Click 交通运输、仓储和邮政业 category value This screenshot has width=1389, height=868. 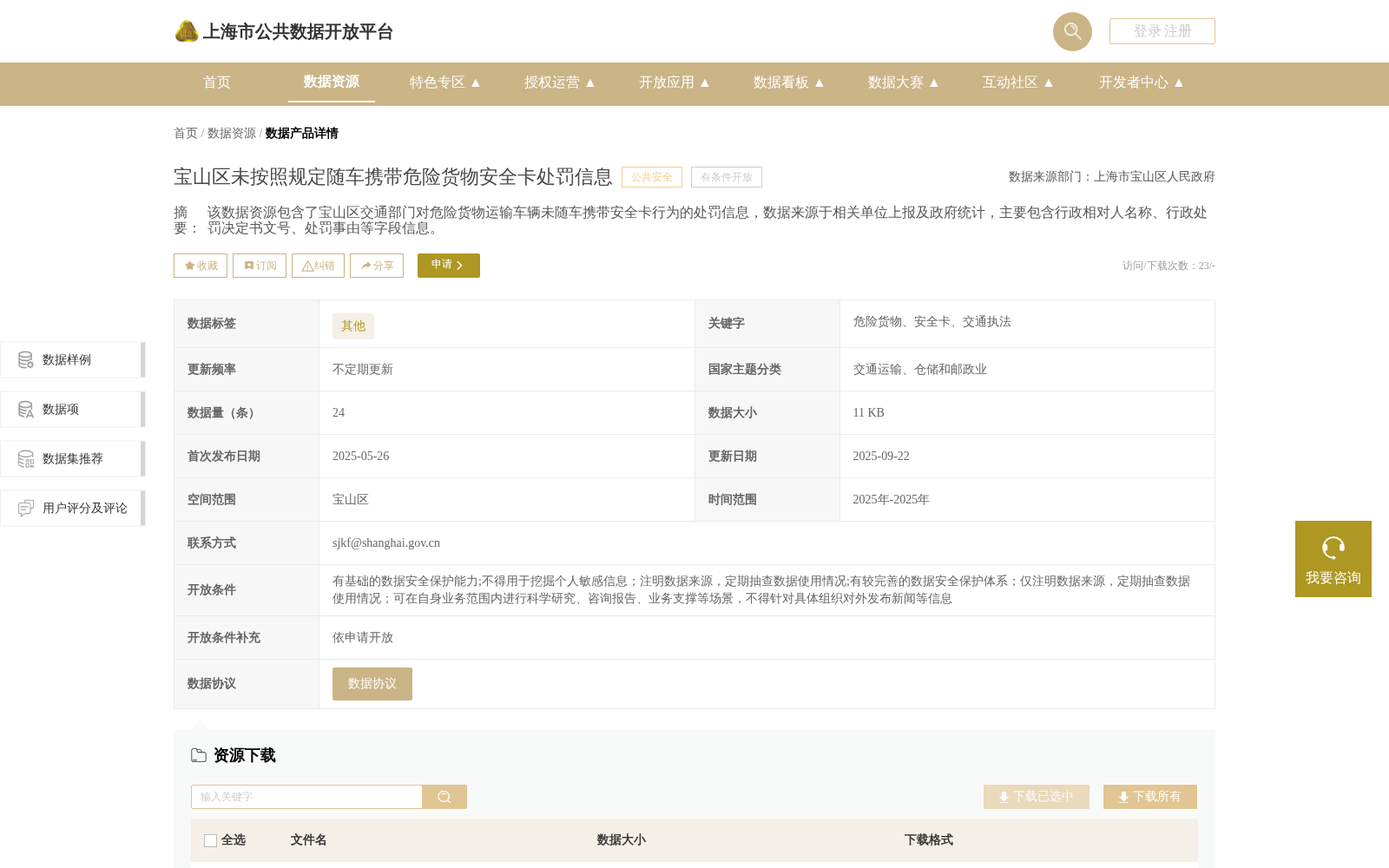click(920, 370)
